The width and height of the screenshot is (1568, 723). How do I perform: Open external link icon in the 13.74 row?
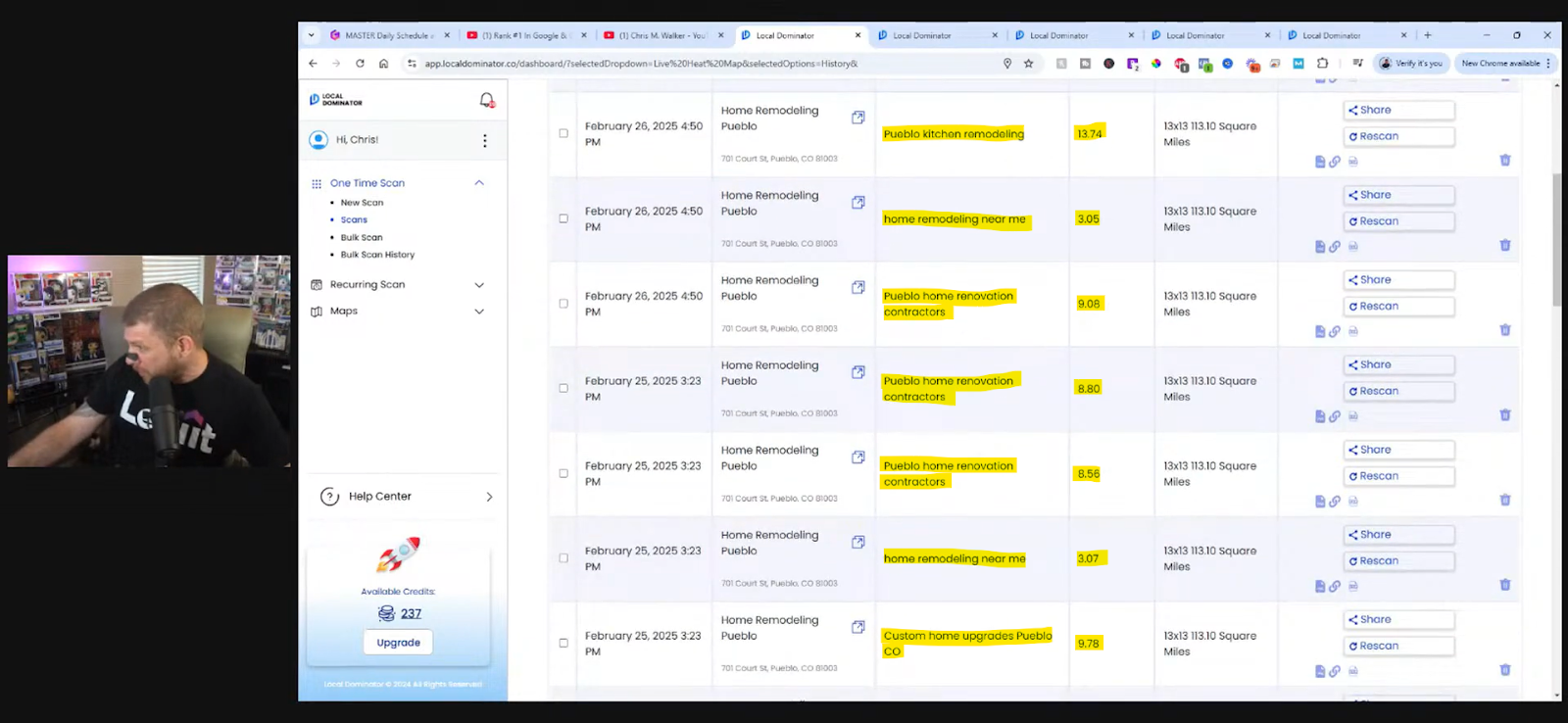pos(857,118)
